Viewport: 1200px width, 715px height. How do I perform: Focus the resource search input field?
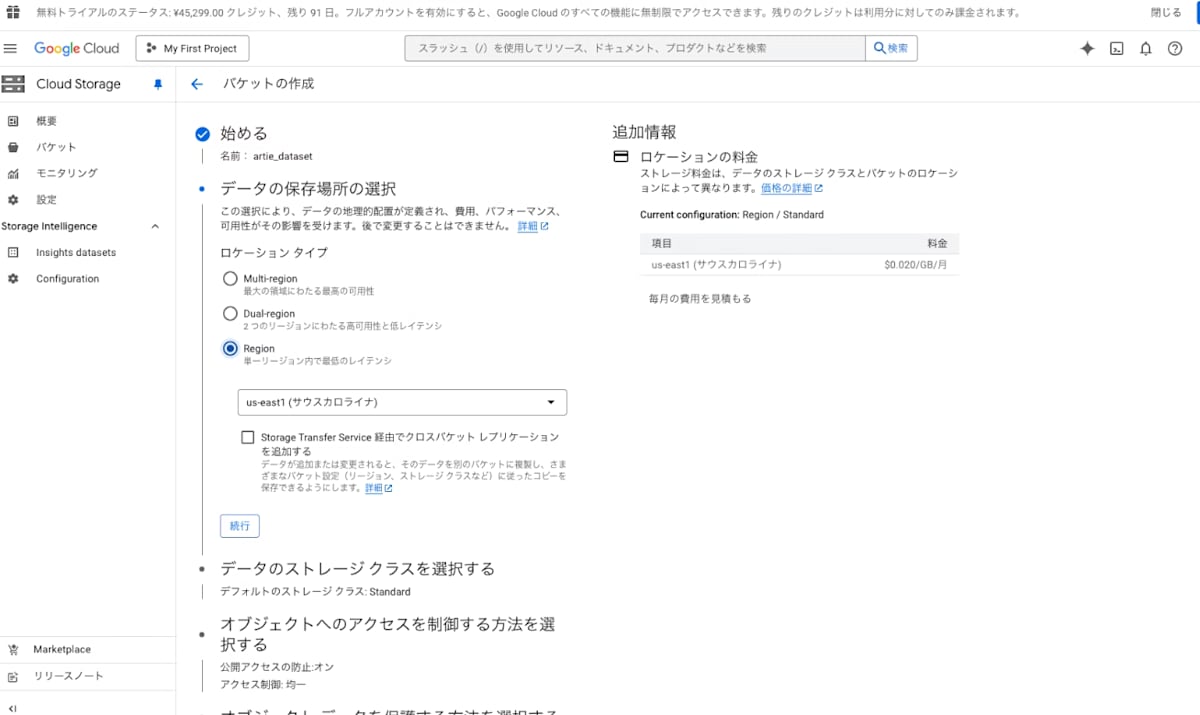point(634,48)
